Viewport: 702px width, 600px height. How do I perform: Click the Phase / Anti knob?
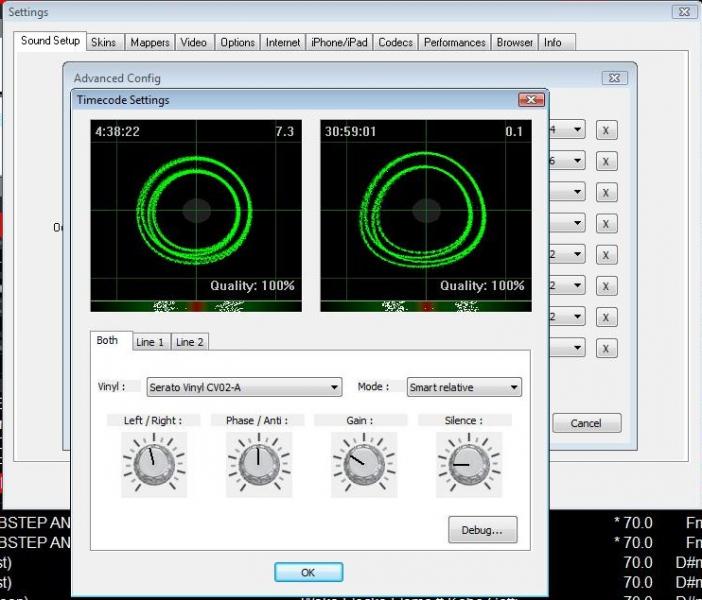pyautogui.click(x=258, y=465)
